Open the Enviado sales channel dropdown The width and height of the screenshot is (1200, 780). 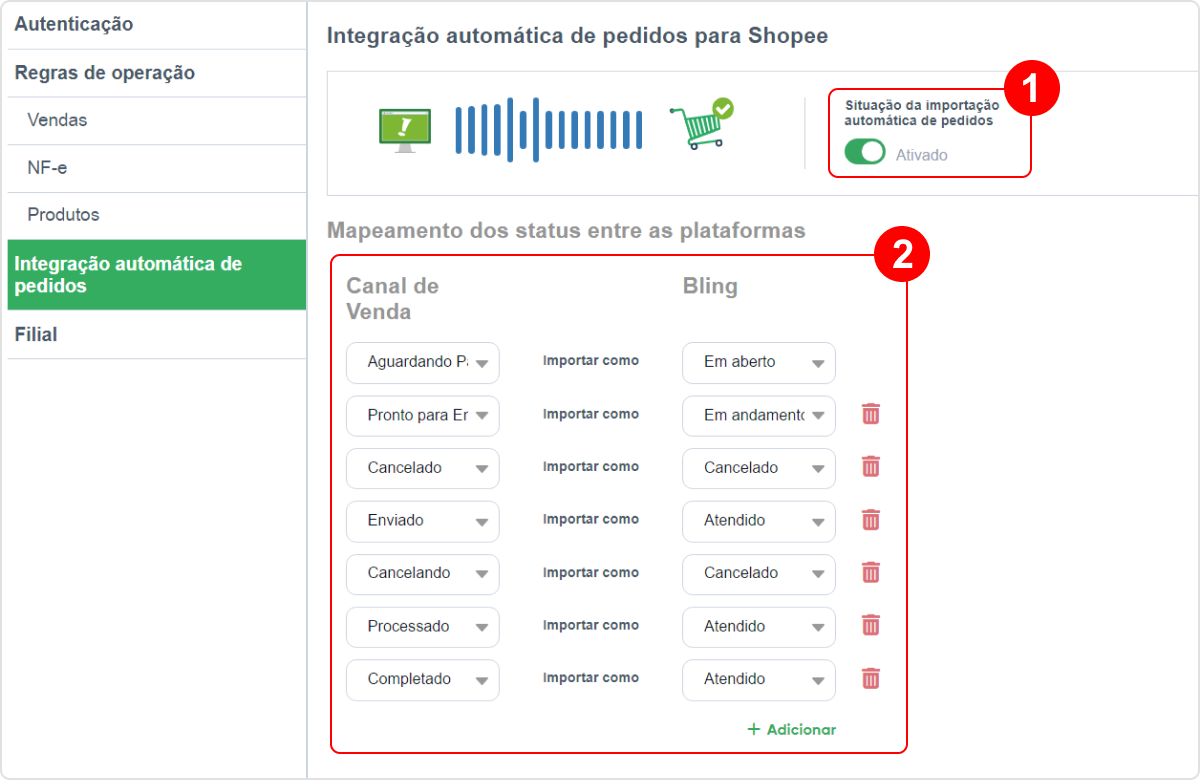pyautogui.click(x=423, y=521)
